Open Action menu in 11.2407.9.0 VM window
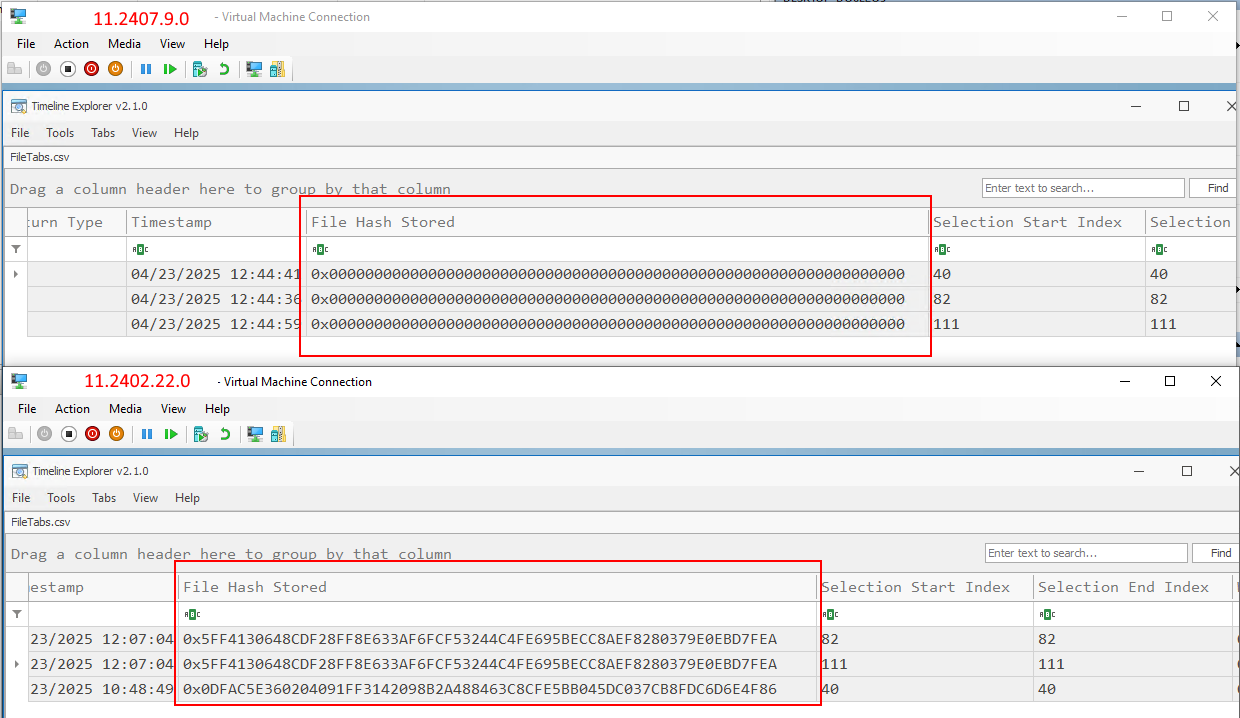Screen dimensions: 1240x718 [71, 44]
